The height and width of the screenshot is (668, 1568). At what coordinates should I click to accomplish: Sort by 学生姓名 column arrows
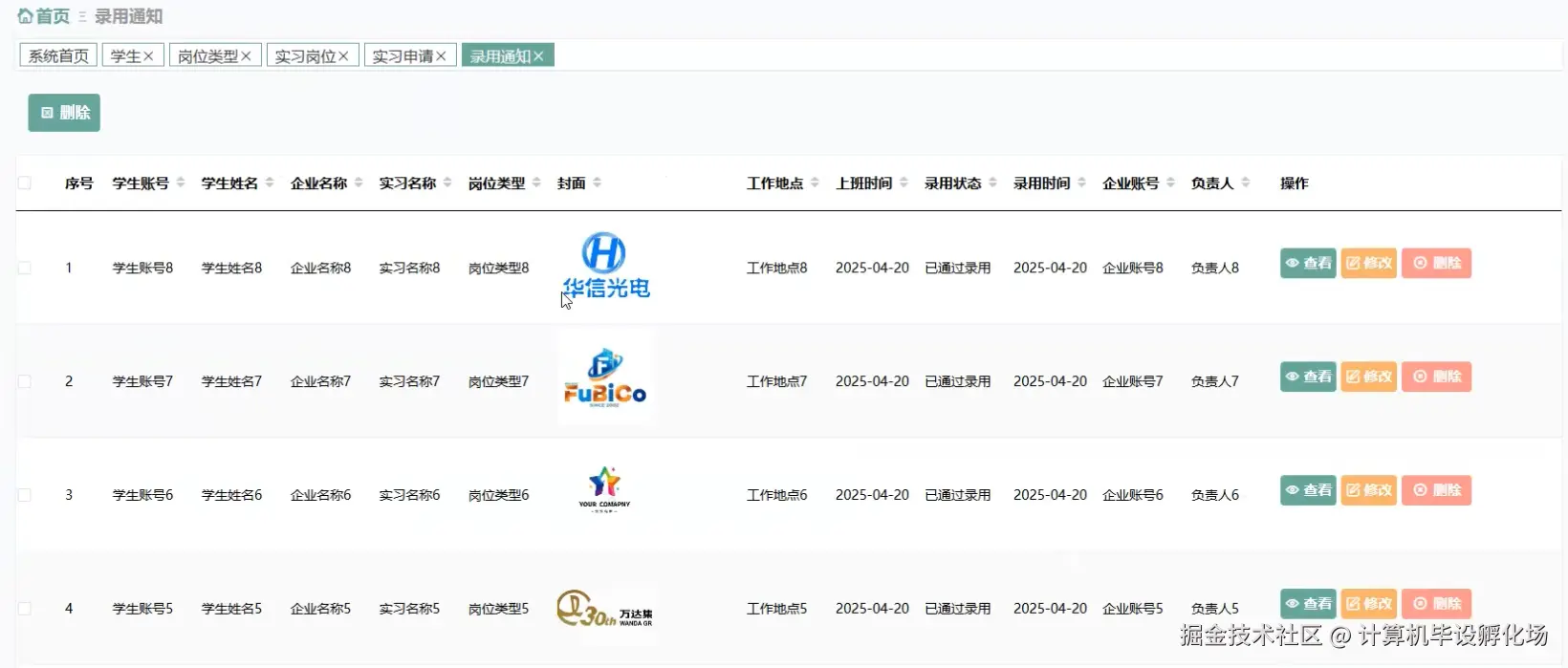click(x=270, y=183)
